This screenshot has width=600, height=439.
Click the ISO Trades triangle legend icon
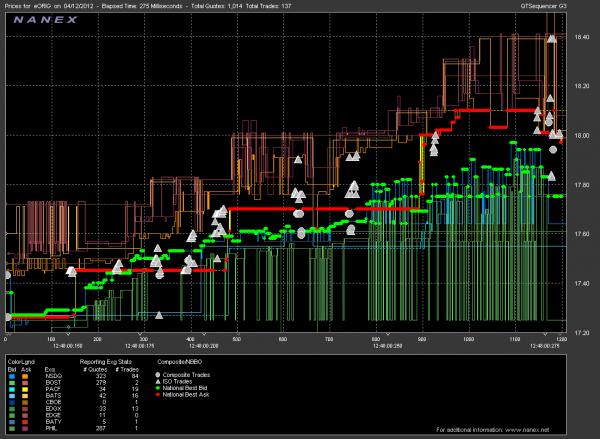[x=156, y=379]
